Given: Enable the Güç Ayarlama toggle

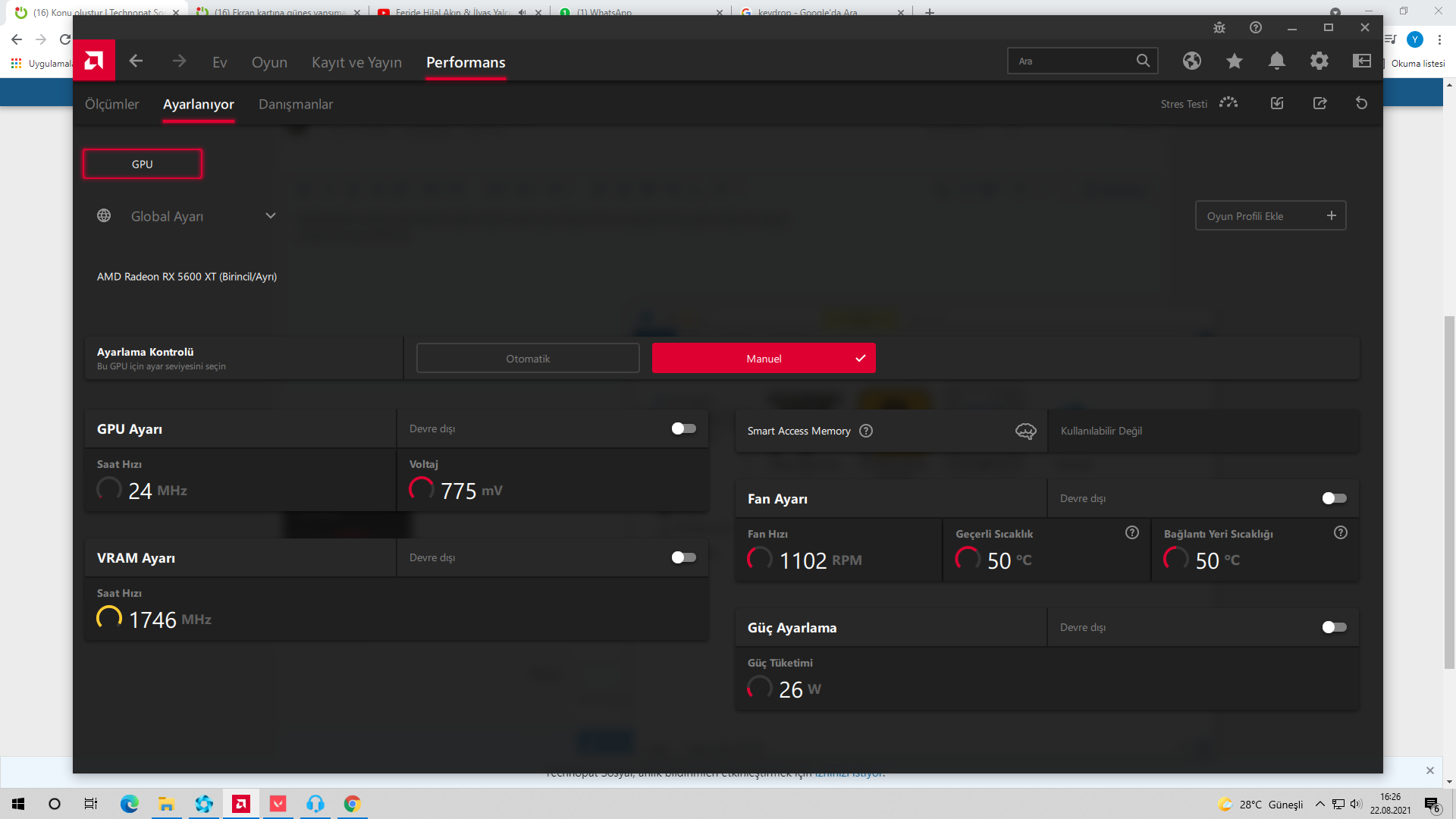Looking at the screenshot, I should (x=1334, y=627).
